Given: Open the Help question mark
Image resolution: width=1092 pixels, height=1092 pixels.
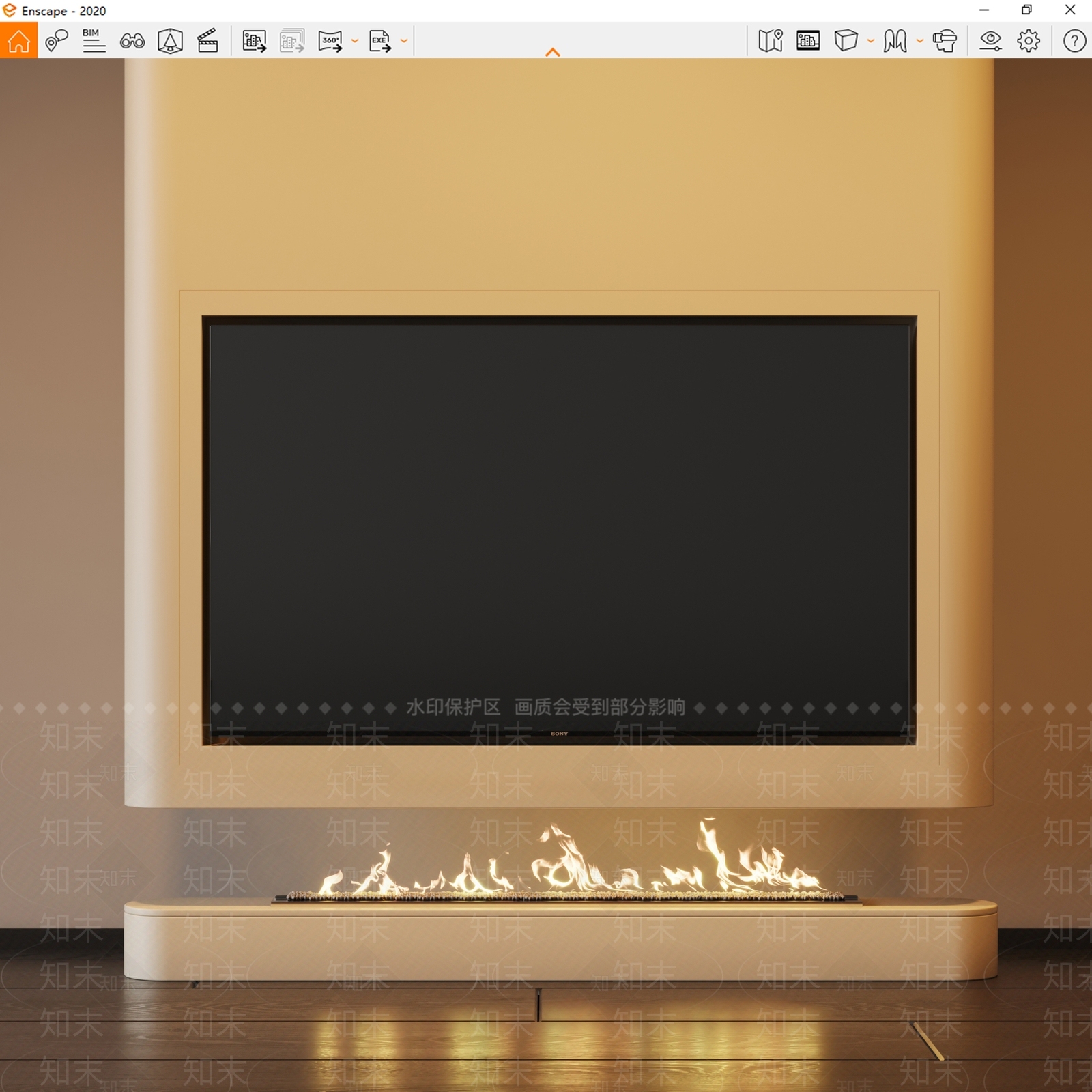Looking at the screenshot, I should (x=1074, y=41).
